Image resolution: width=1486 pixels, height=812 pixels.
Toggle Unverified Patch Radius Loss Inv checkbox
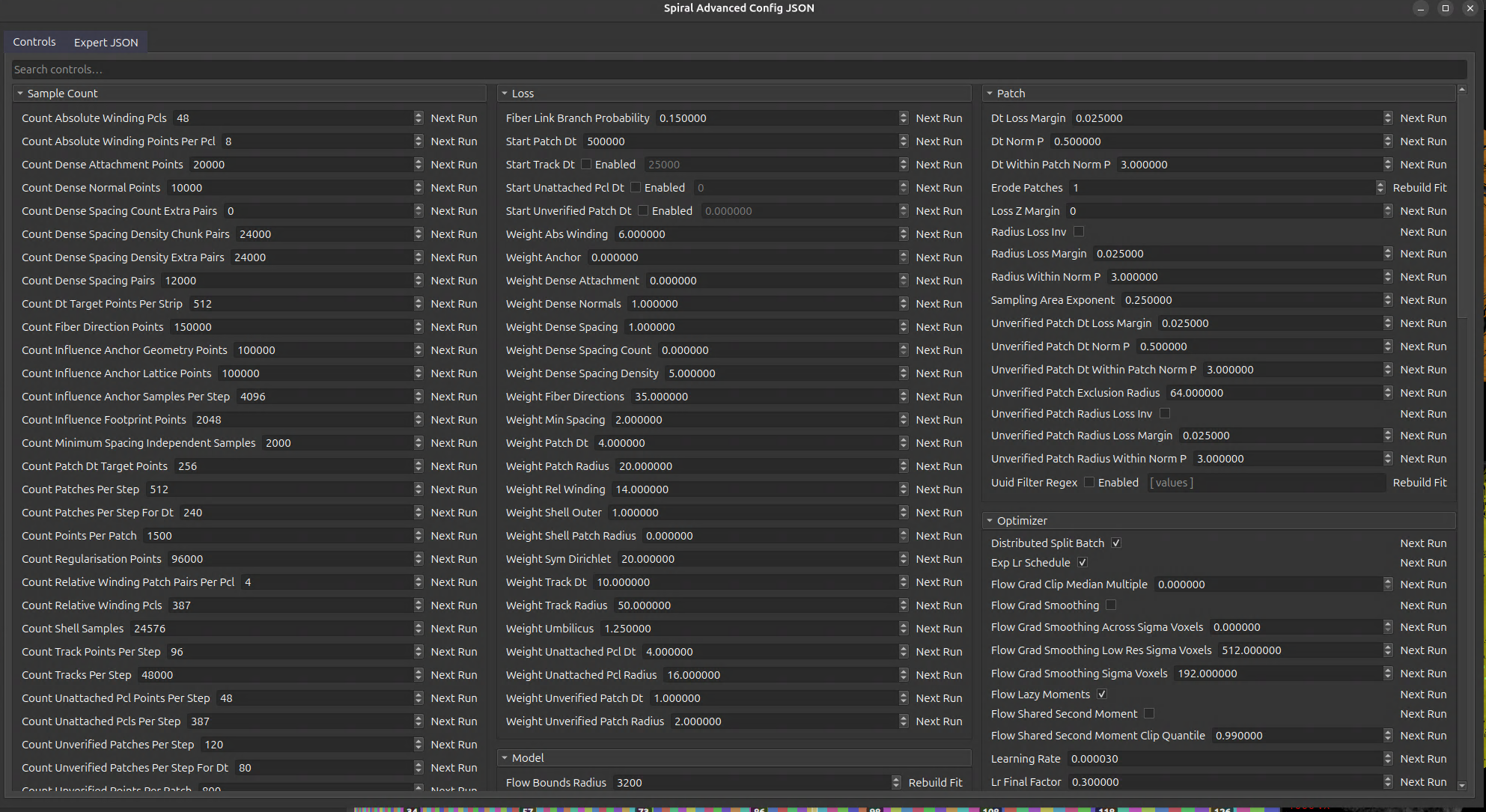[x=1165, y=413]
